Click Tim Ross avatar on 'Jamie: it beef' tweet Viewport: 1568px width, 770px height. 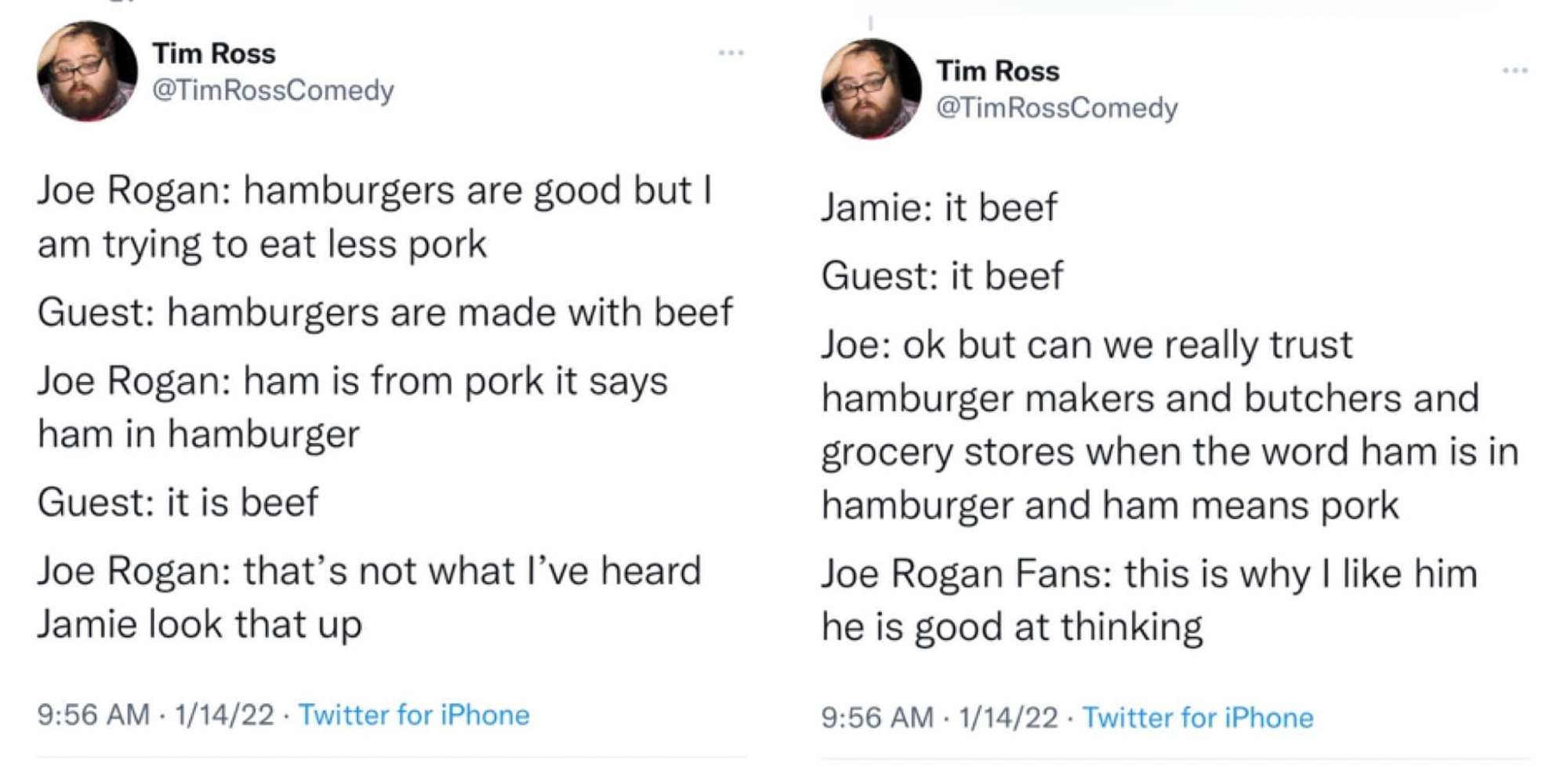(870, 89)
